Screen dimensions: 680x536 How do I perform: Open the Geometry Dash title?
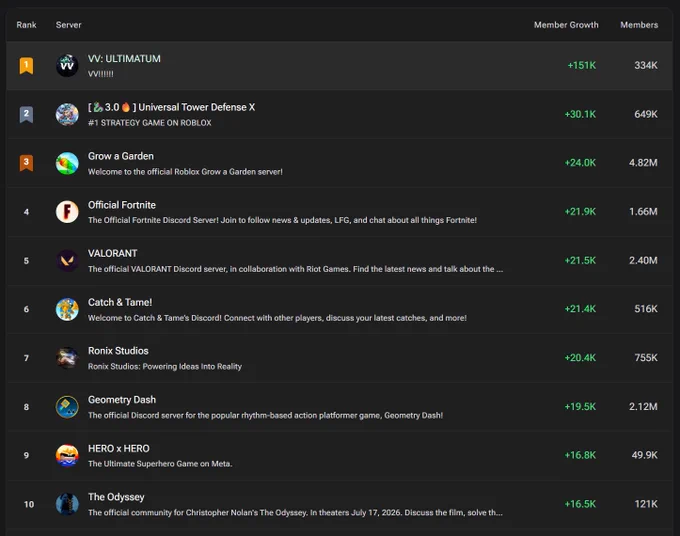(x=122, y=400)
